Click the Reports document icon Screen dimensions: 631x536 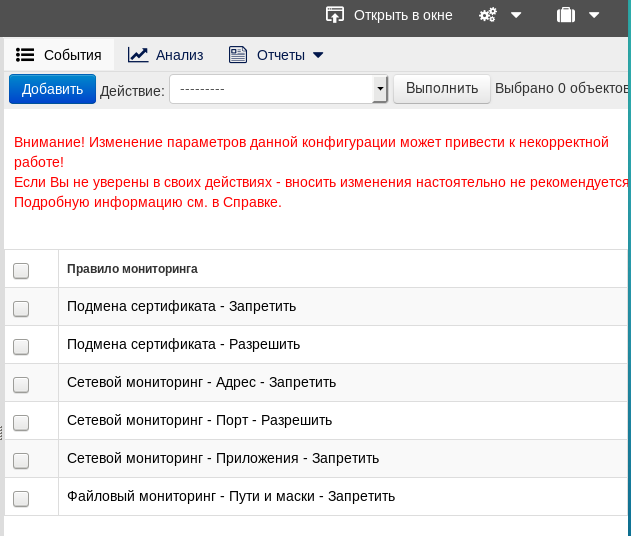tap(237, 55)
